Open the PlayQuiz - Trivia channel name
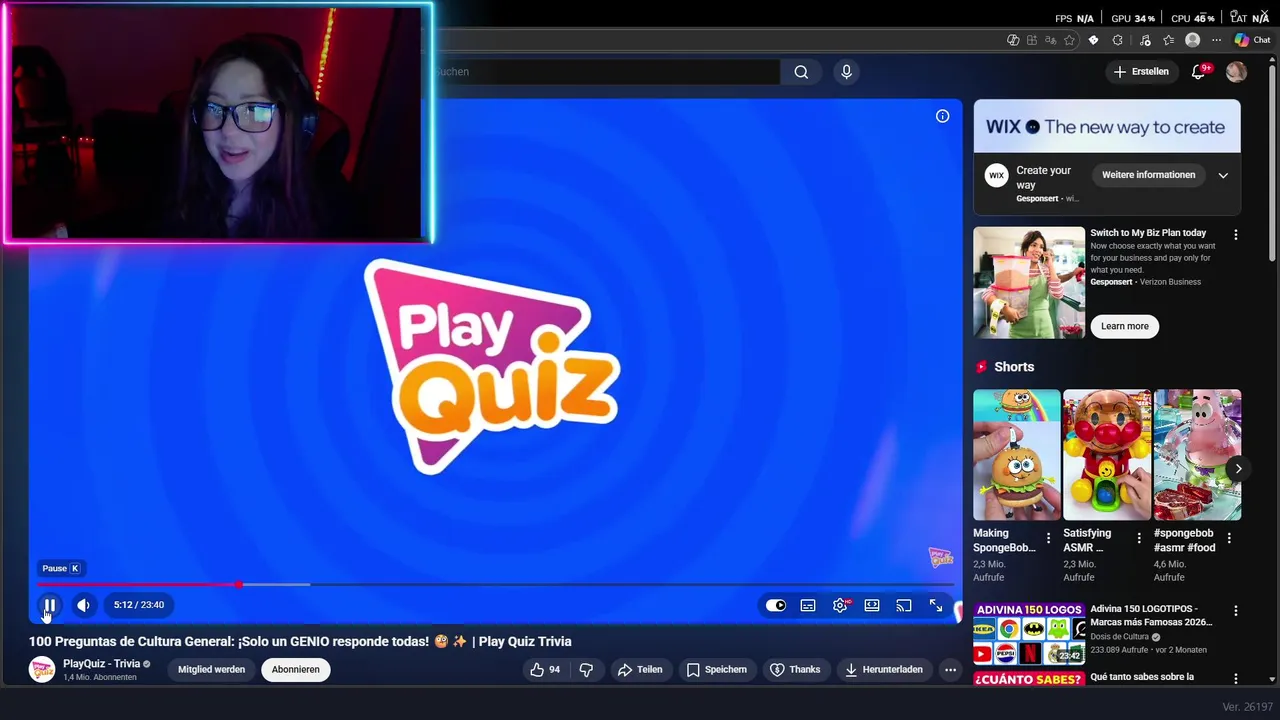Screen dimensions: 1280x720 click(101, 664)
